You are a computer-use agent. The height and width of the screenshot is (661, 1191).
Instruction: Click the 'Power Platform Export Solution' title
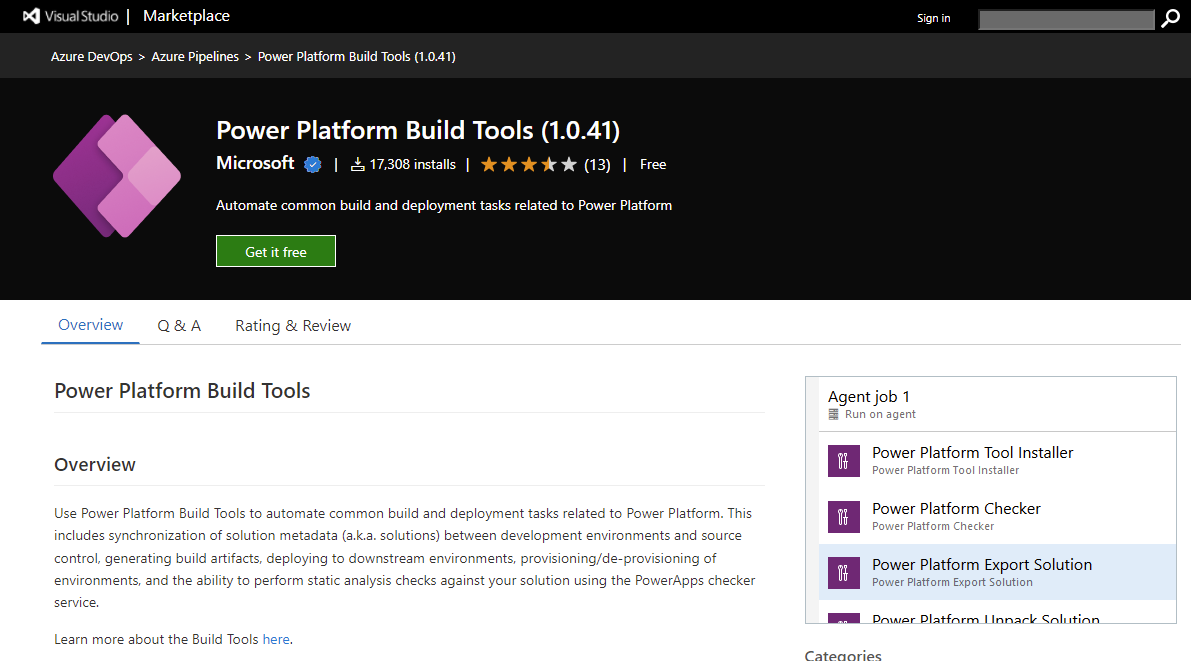[982, 565]
